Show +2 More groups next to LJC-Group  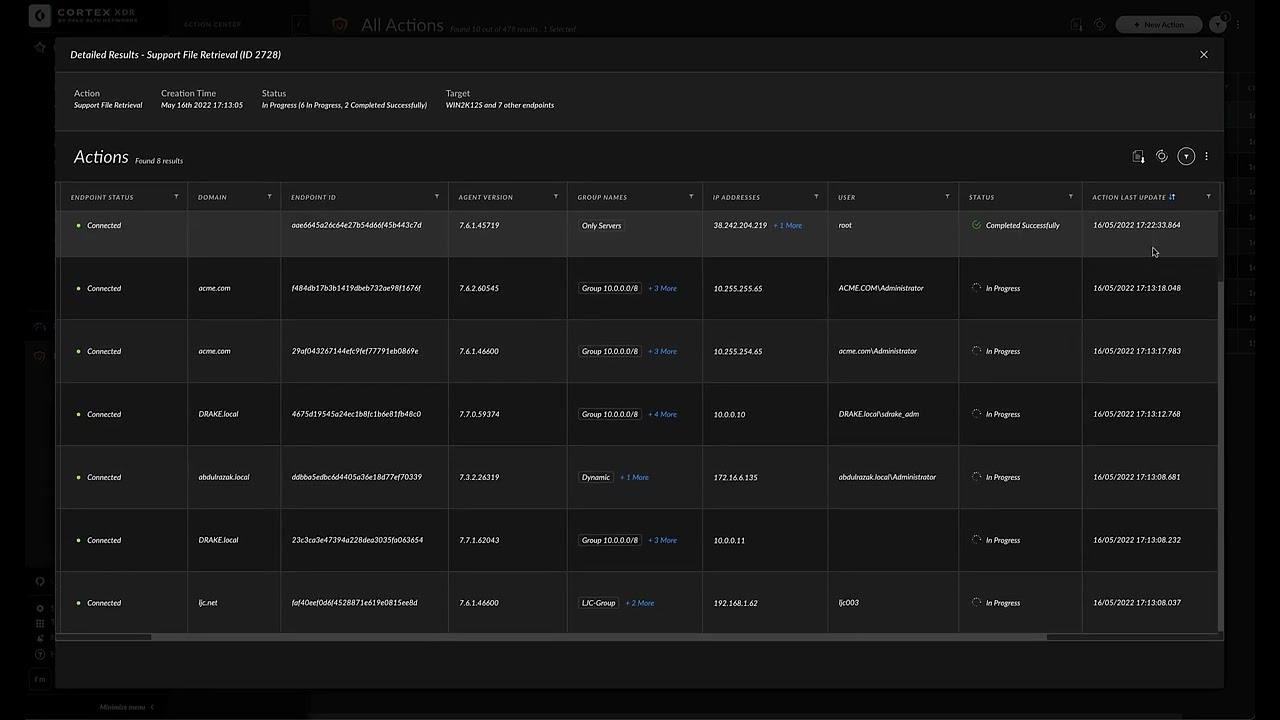(x=640, y=604)
